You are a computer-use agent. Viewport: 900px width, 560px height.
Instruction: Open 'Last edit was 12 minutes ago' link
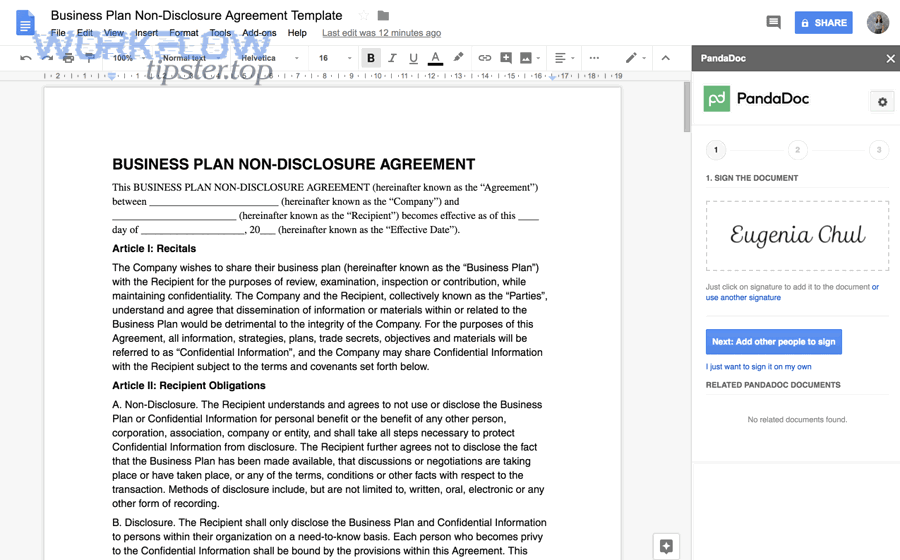click(381, 33)
